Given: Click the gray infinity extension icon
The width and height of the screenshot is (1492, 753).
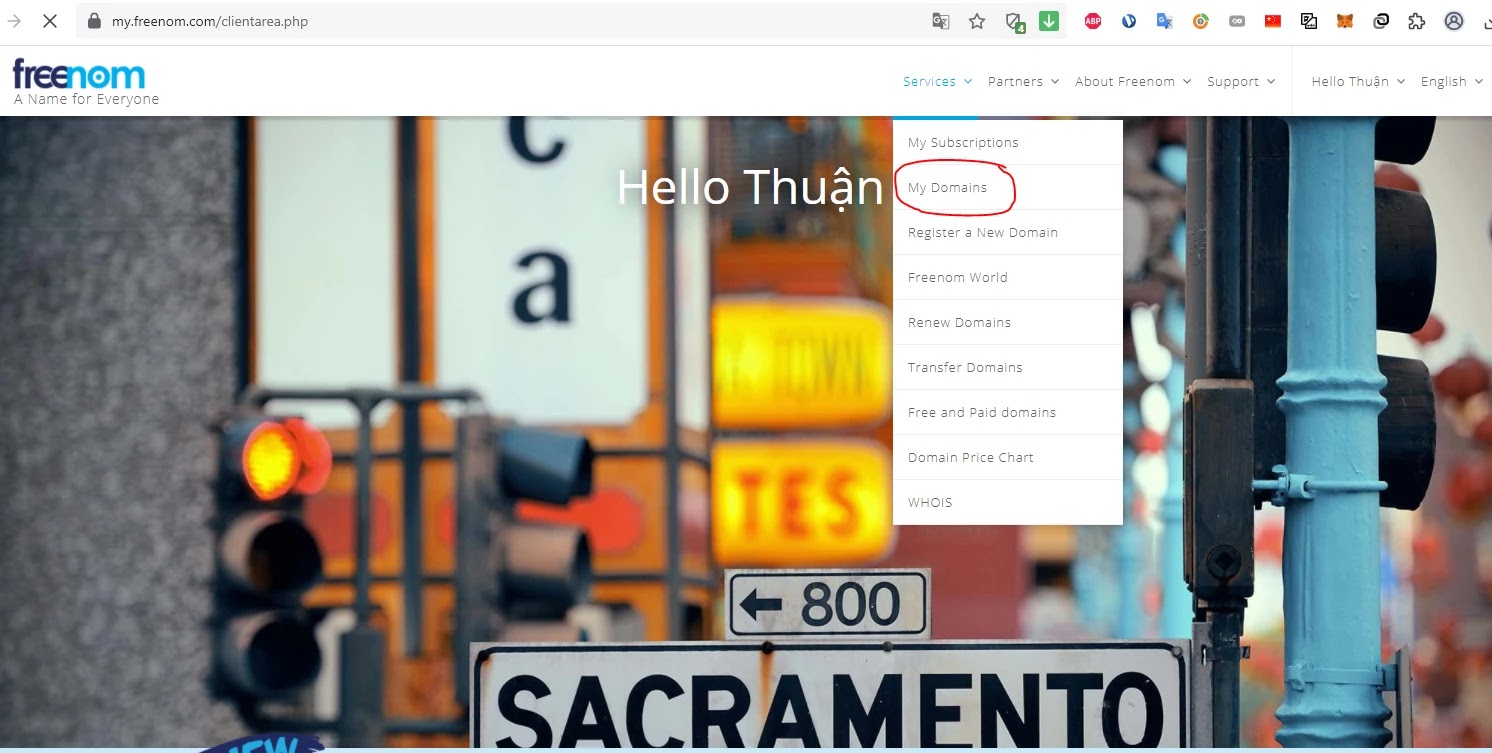Looking at the screenshot, I should pos(1237,21).
